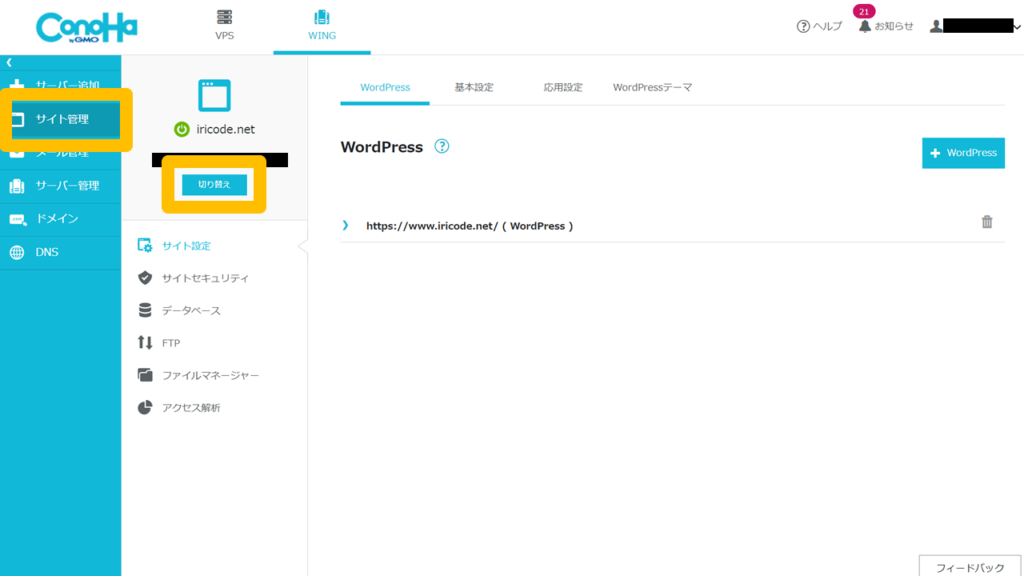Switch to the 基本設定 tab

pos(474,88)
